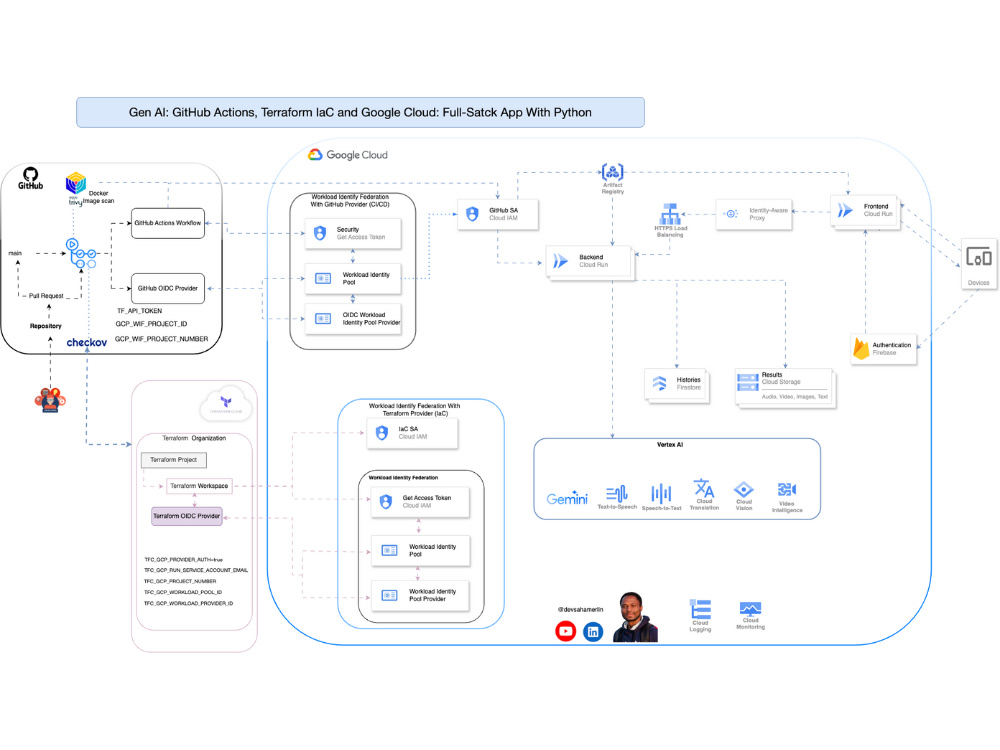Viewport: 1000px width, 750px height.
Task: Click the 'TFC_GCP_RUN_SERVICE_ACCOUNT_EMAIL' text
Action: [196, 570]
